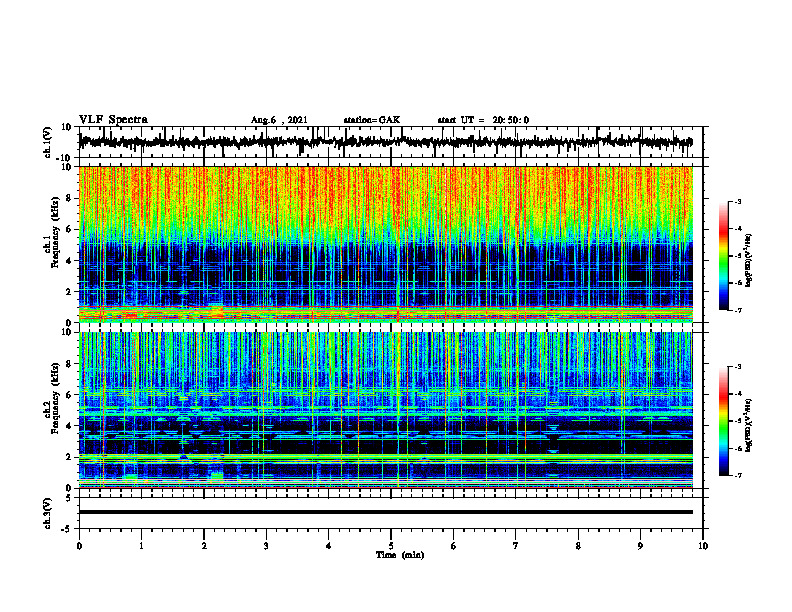Click the ch.2 frequency tick label "4"

click(69, 426)
